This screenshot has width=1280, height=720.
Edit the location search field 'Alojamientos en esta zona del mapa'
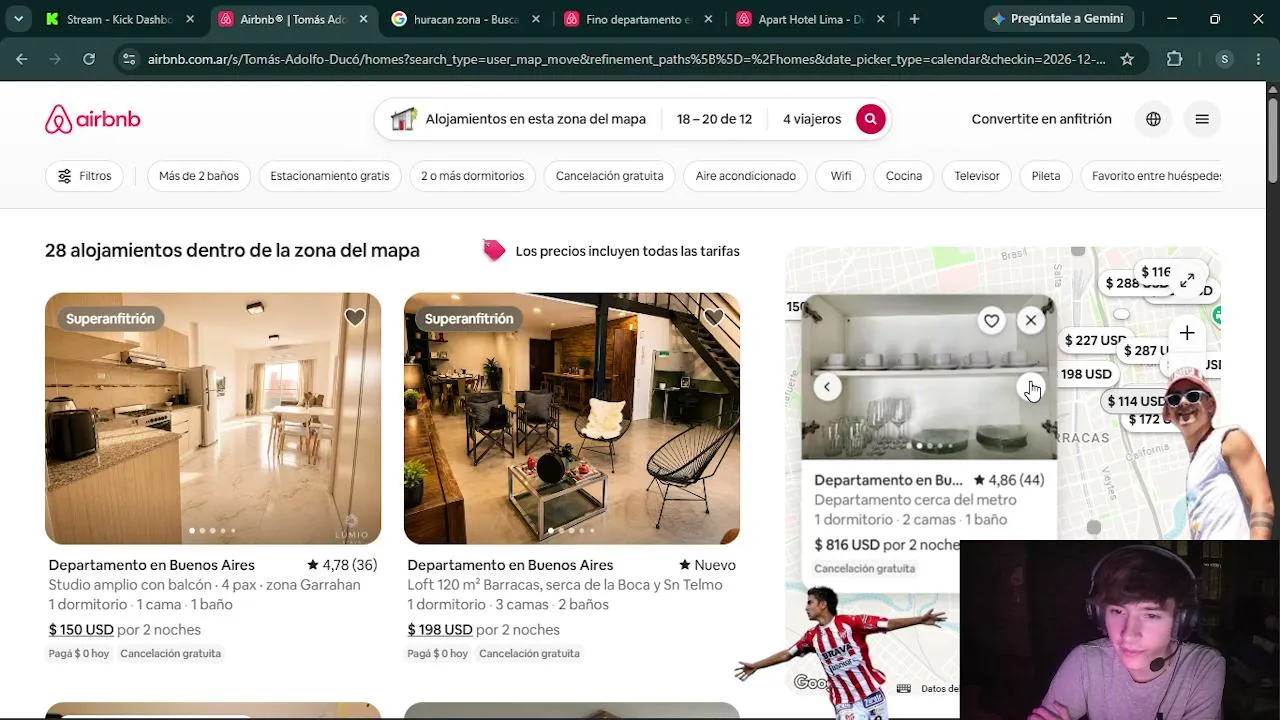[518, 119]
